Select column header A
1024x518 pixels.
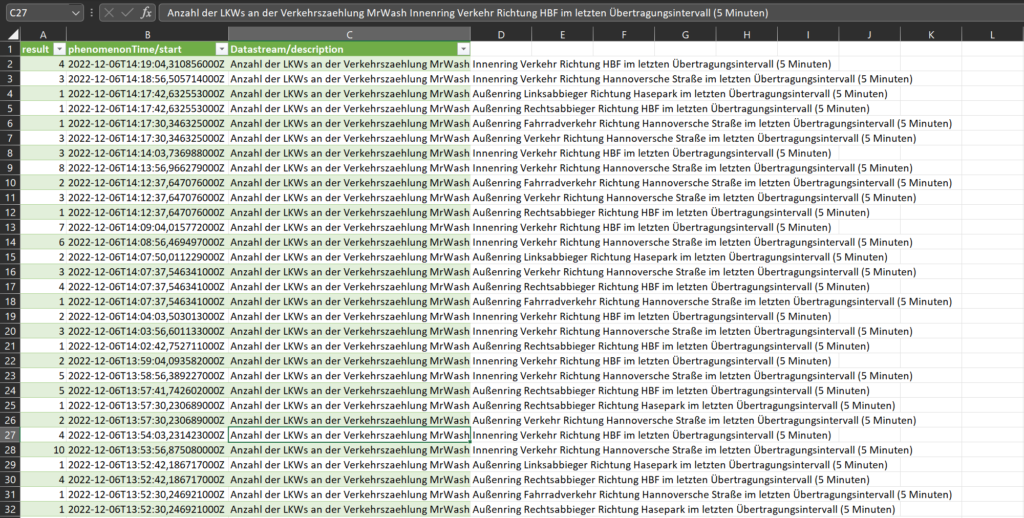pos(43,35)
